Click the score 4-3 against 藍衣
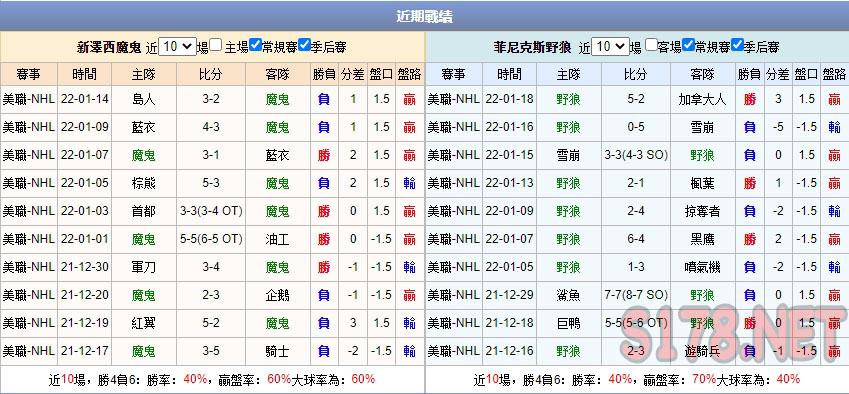 211,127
